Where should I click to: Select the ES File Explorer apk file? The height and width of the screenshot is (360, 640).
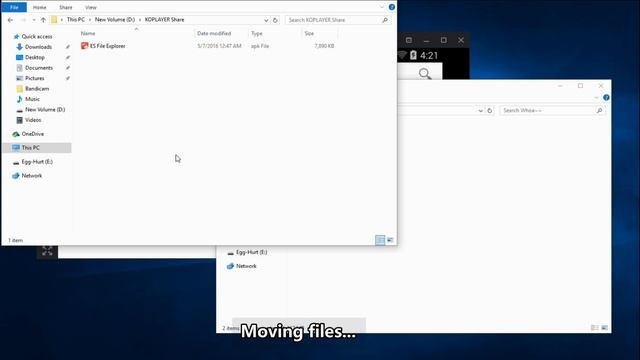pos(208,46)
